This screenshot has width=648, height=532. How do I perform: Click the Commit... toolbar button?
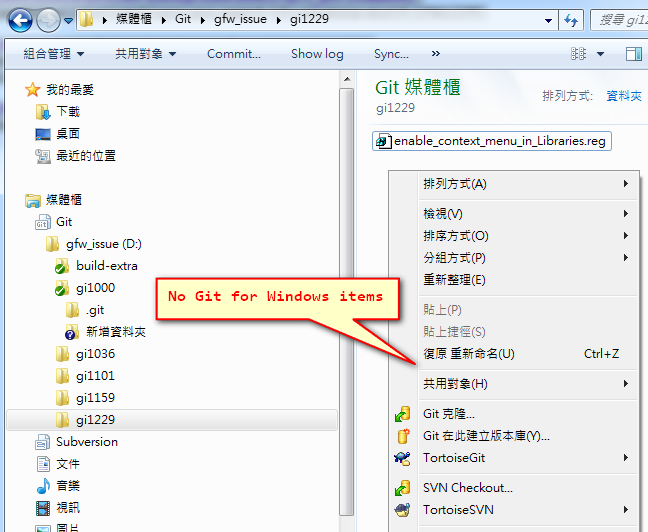point(234,54)
